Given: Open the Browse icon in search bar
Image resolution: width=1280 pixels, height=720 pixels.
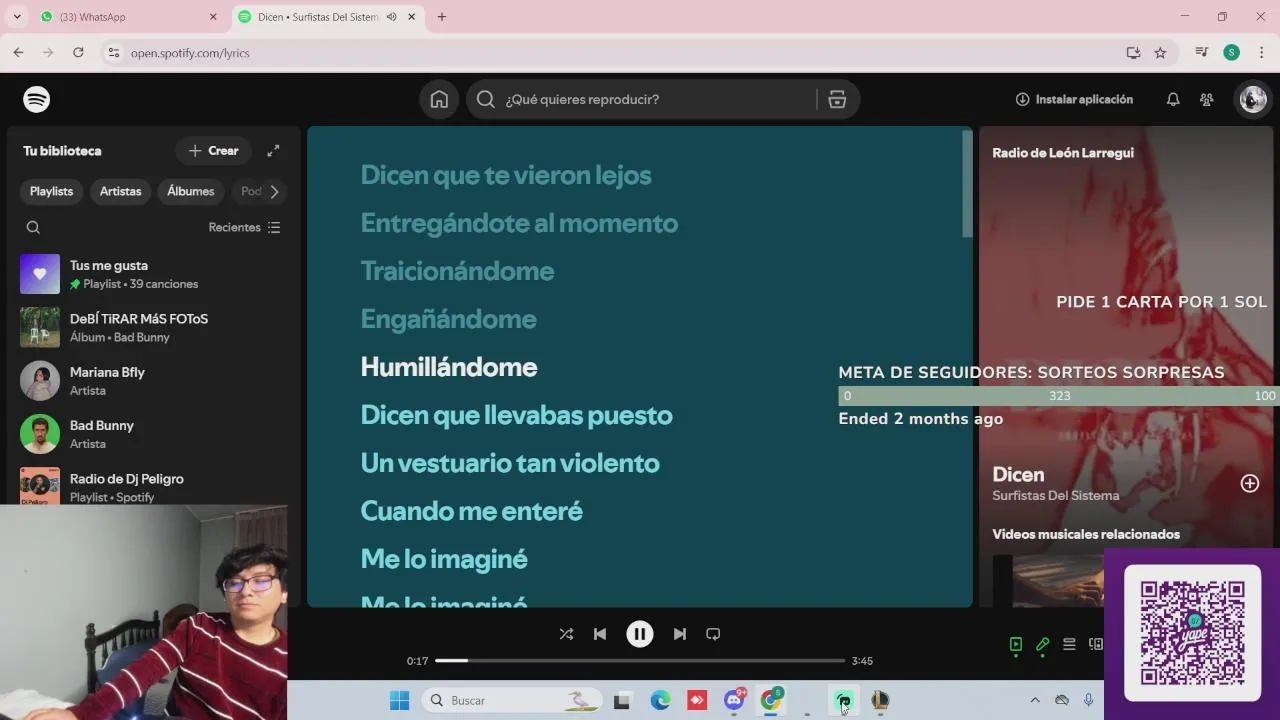Looking at the screenshot, I should pos(837,99).
